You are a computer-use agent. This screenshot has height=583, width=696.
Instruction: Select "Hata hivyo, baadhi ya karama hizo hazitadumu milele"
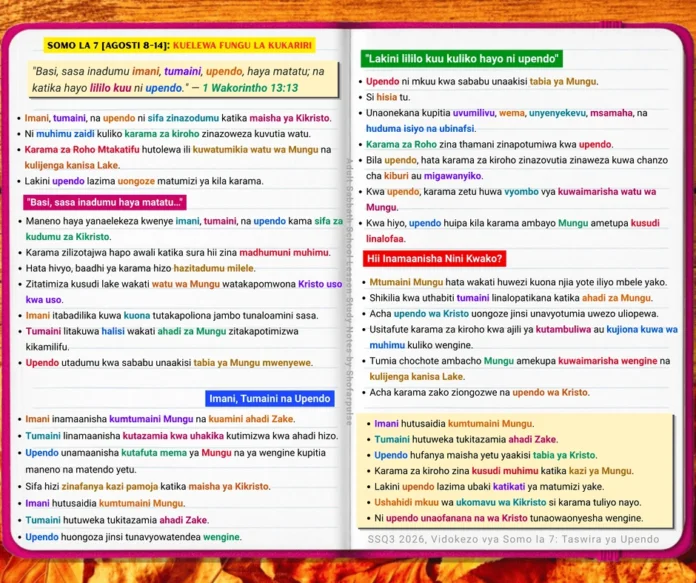(x=140, y=268)
